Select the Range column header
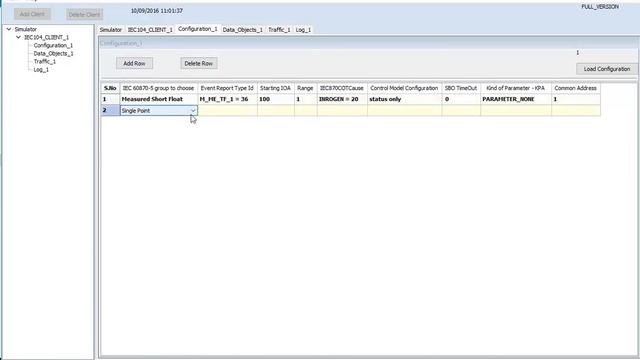Screen dimensions: 640x360 305,88
